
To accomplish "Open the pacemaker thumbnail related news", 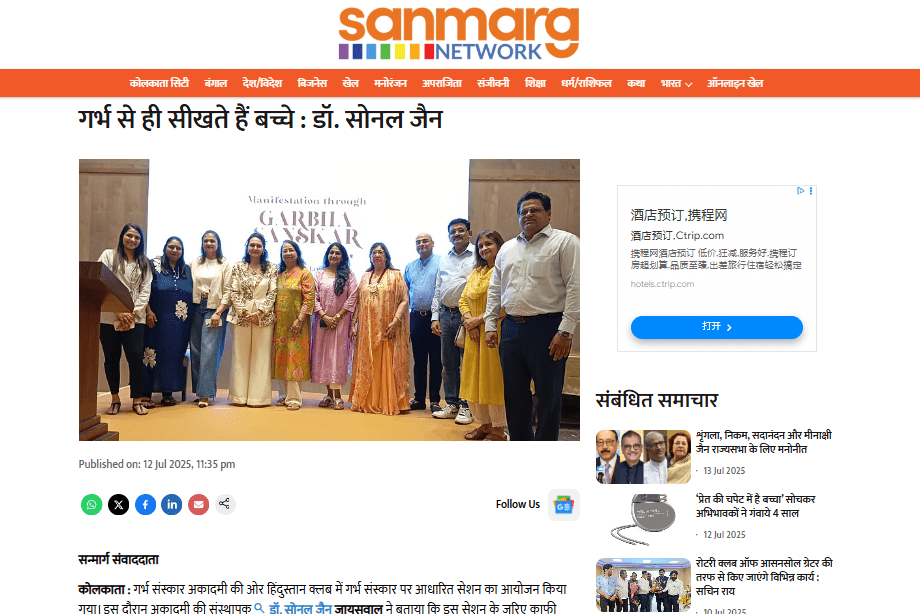I will tap(643, 520).
